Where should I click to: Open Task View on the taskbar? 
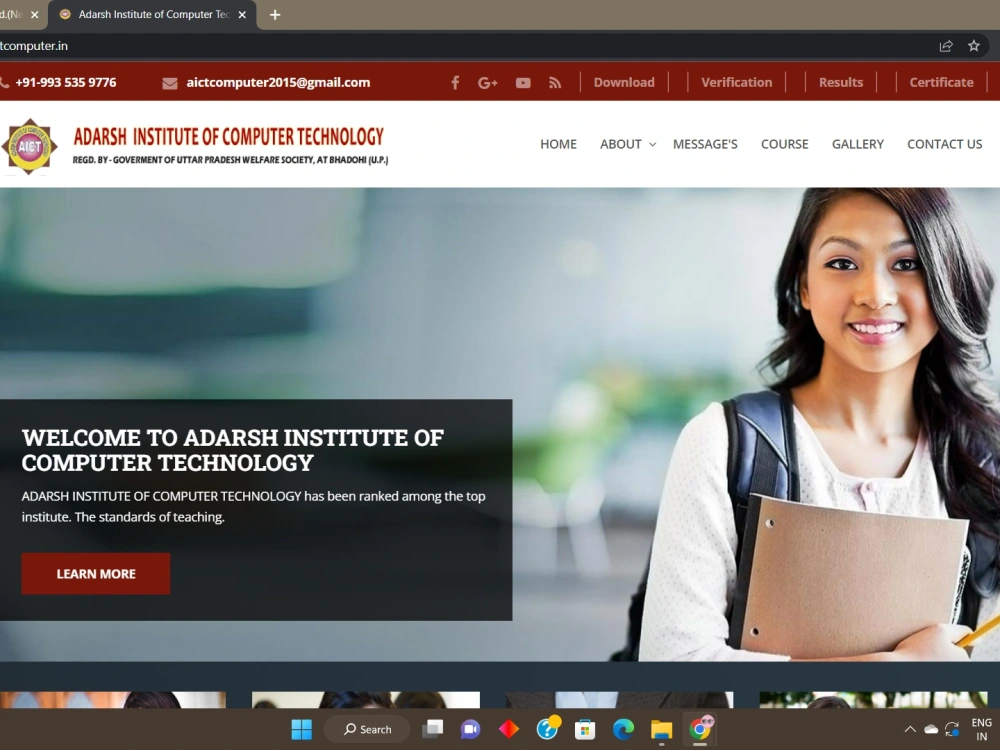[432, 729]
